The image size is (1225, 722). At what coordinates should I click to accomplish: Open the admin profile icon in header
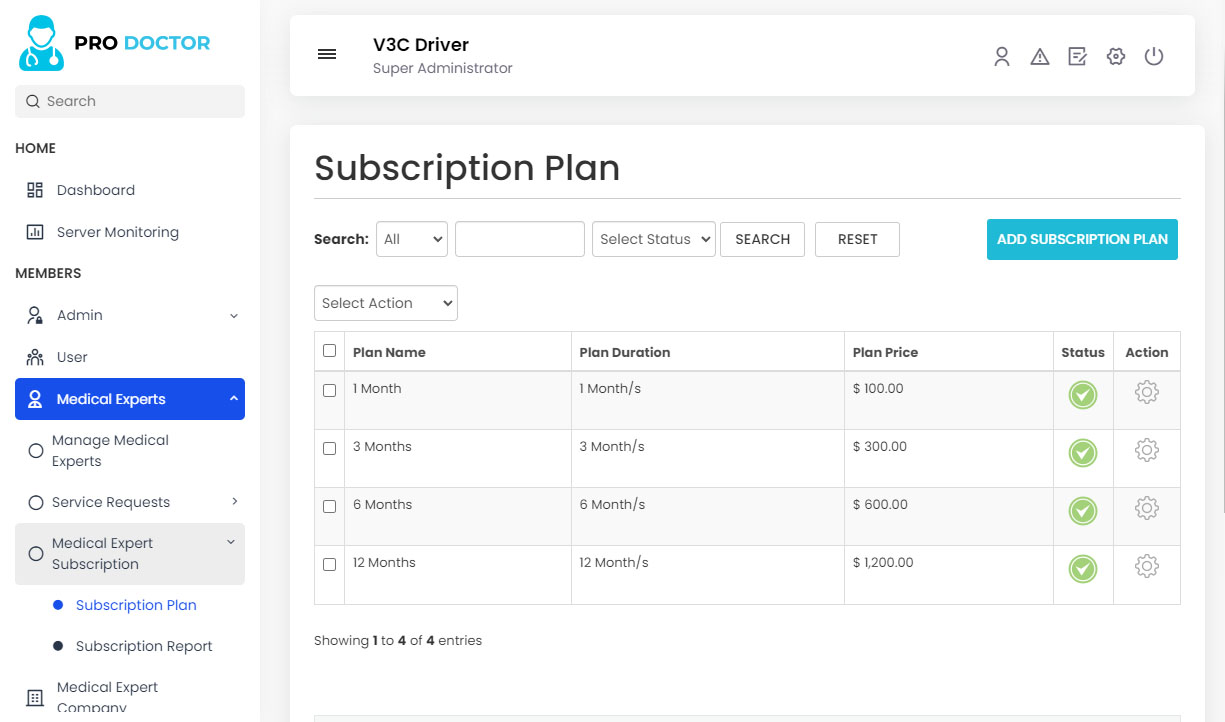coord(1002,56)
